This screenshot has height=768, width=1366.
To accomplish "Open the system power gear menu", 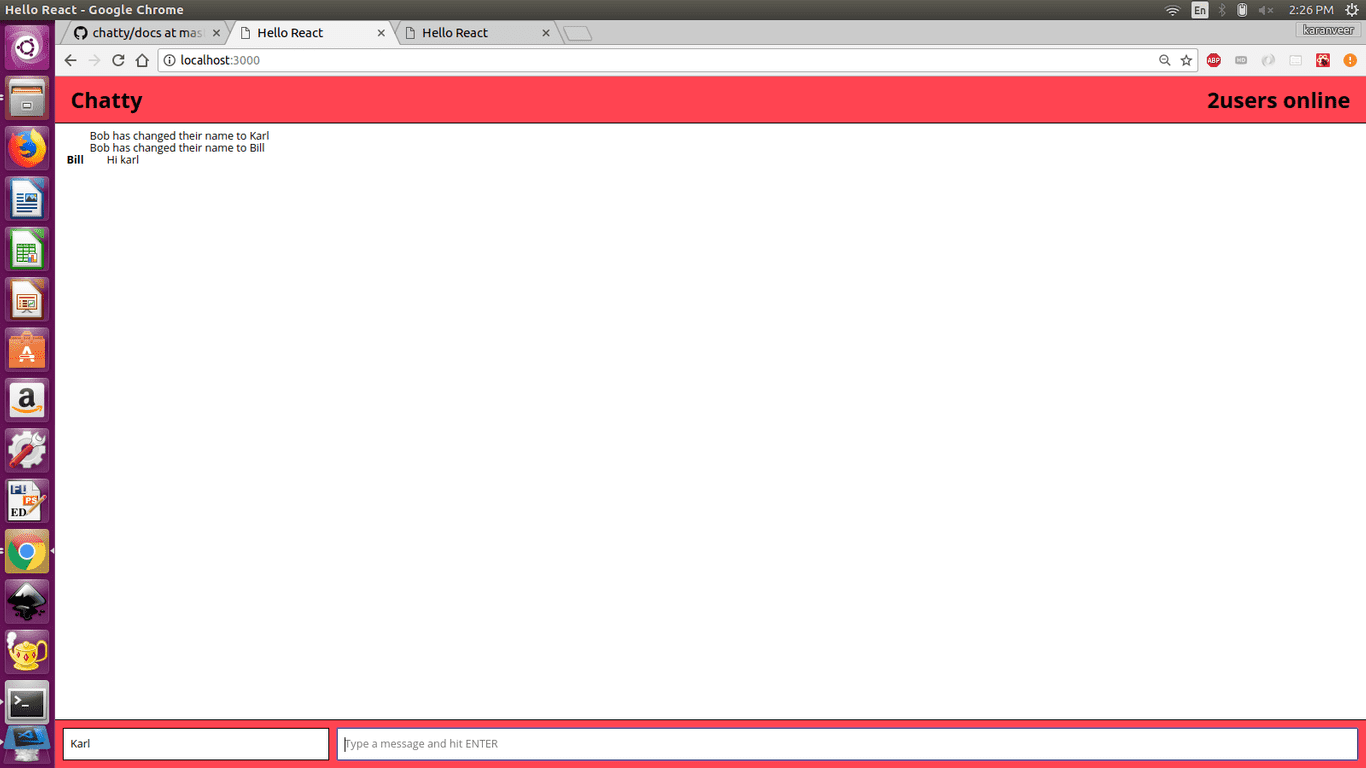I will pyautogui.click(x=1351, y=10).
